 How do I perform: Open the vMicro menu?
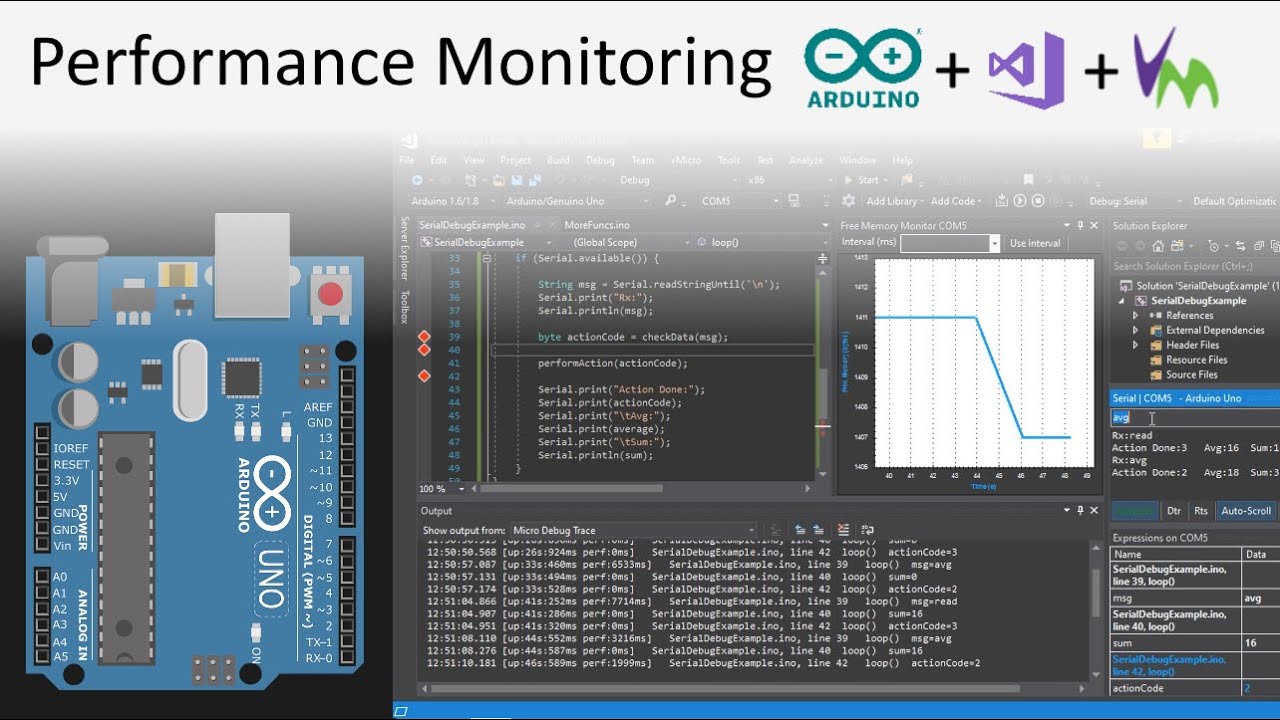[686, 160]
